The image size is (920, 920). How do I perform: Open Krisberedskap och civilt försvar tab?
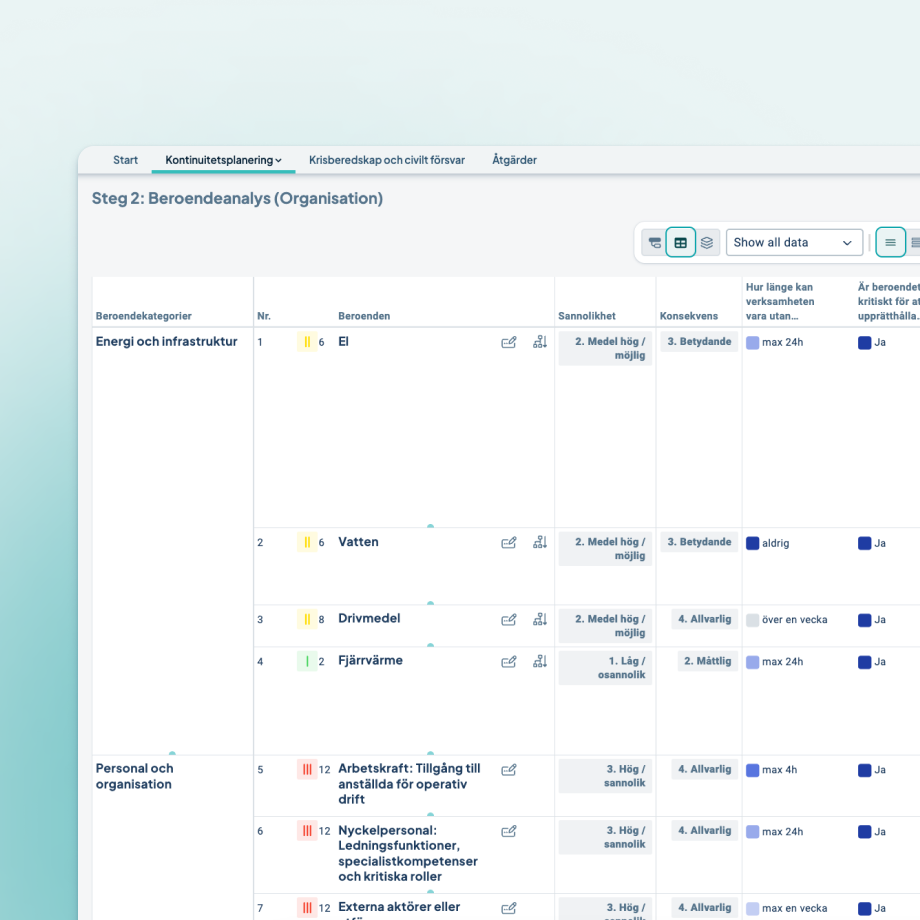tap(387, 160)
